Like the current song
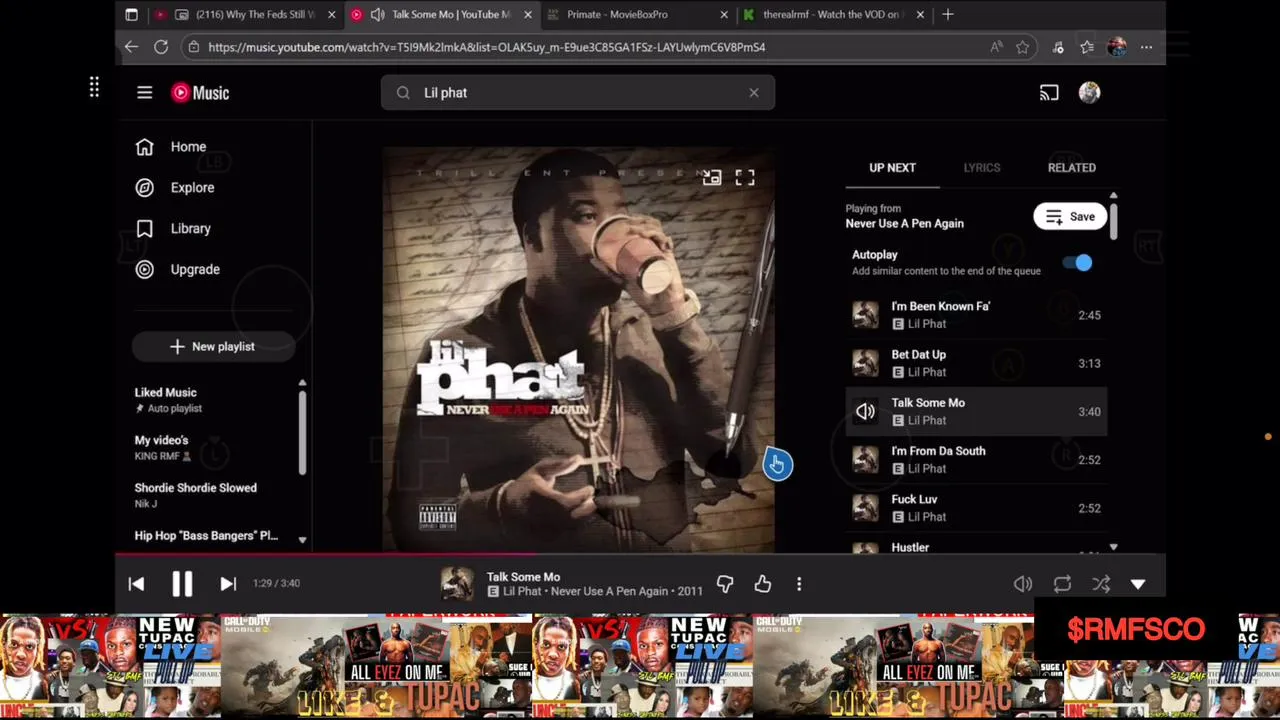The width and height of the screenshot is (1280, 720). 763,584
